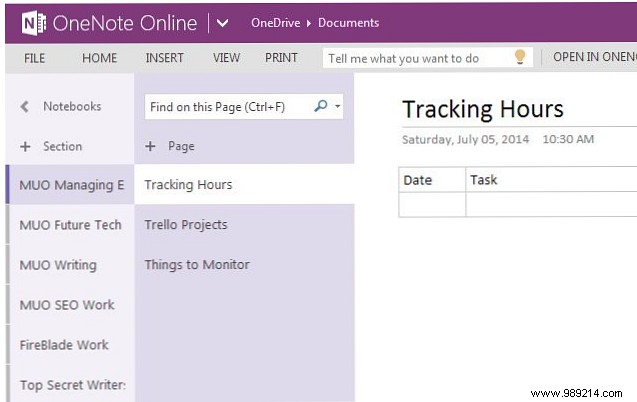Open the Top Secret Writer section

[x=70, y=384]
